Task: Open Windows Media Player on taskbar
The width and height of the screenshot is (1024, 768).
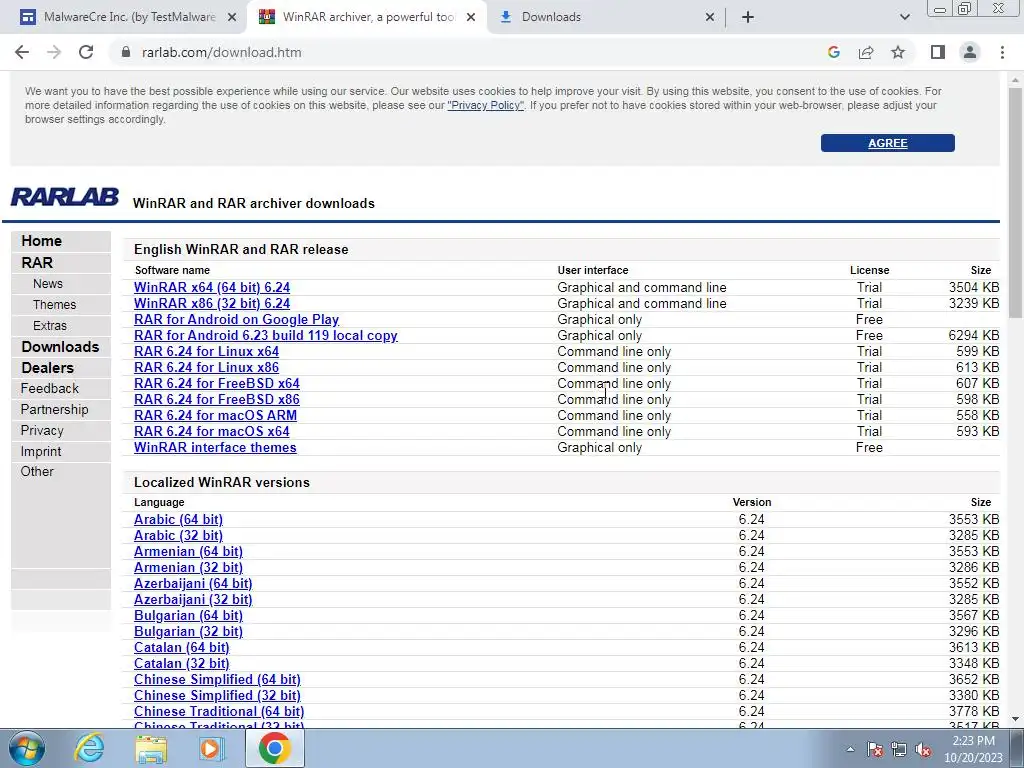Action: point(212,748)
